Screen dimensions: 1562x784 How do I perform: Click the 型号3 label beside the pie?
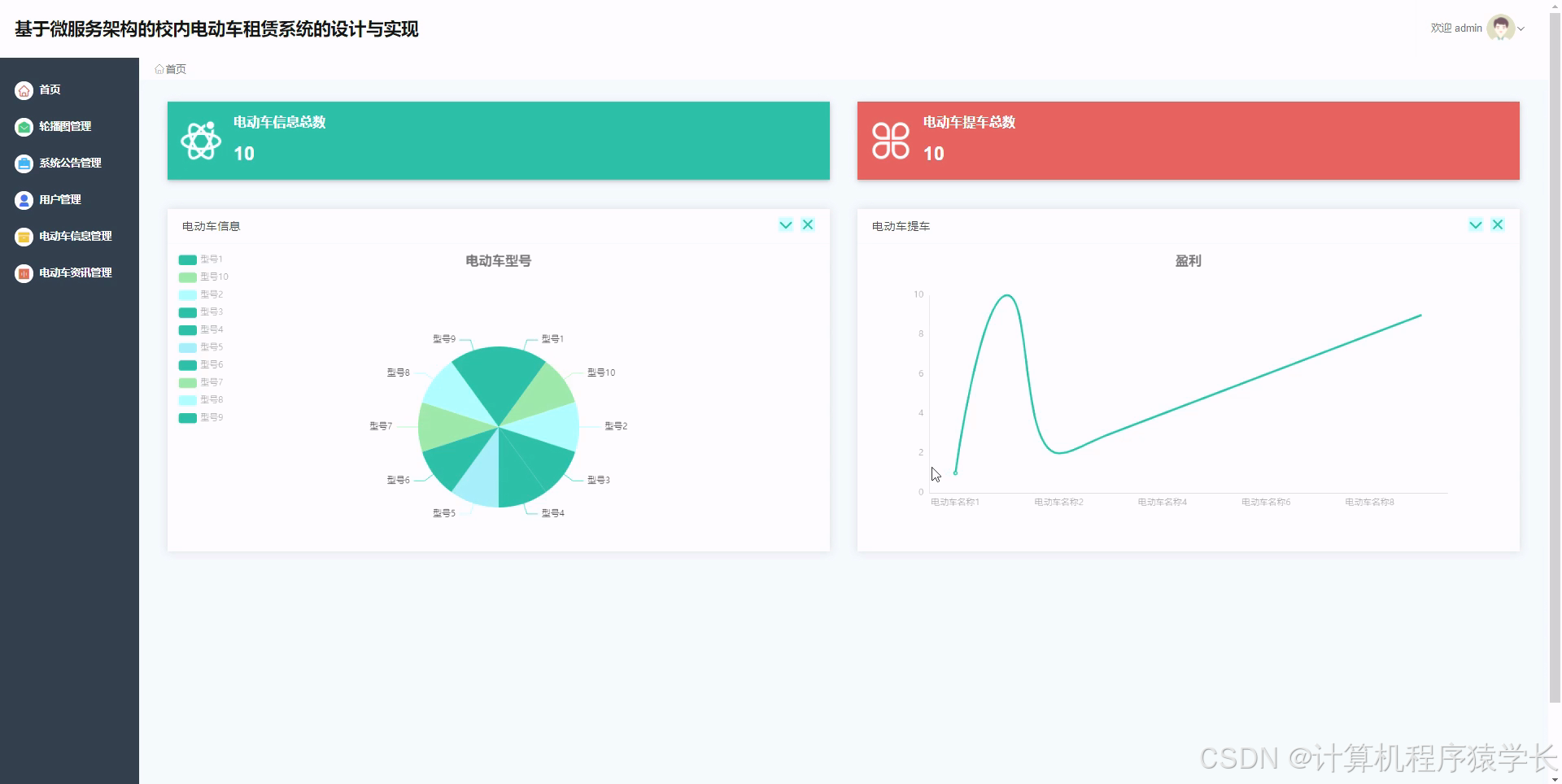pos(599,481)
